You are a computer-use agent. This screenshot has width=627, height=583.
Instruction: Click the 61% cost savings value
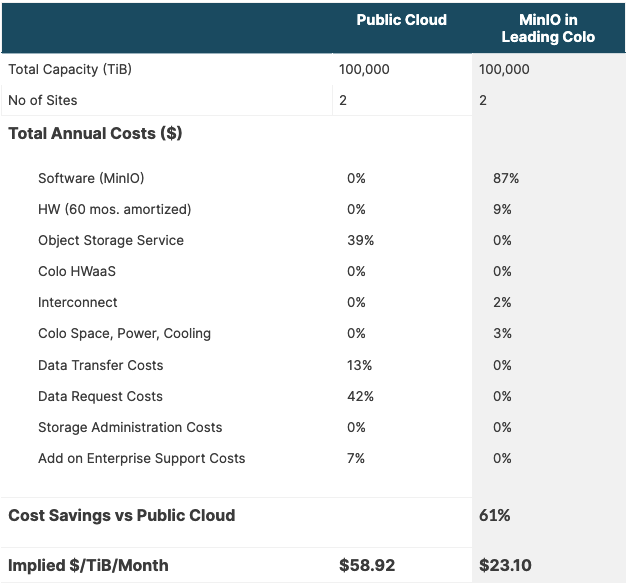pyautogui.click(x=495, y=515)
